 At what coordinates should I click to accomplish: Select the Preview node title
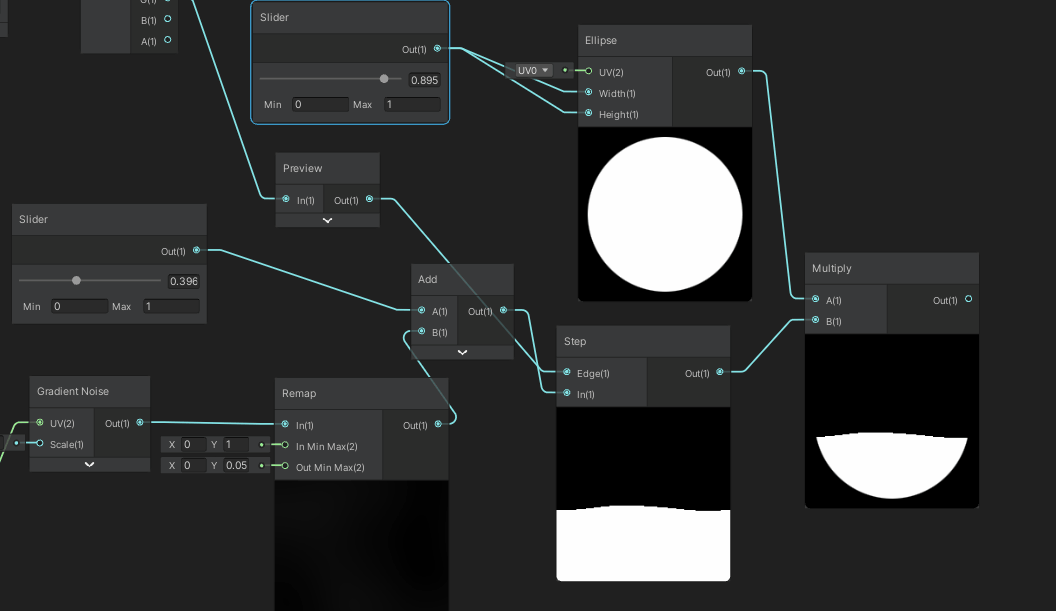pyautogui.click(x=302, y=168)
